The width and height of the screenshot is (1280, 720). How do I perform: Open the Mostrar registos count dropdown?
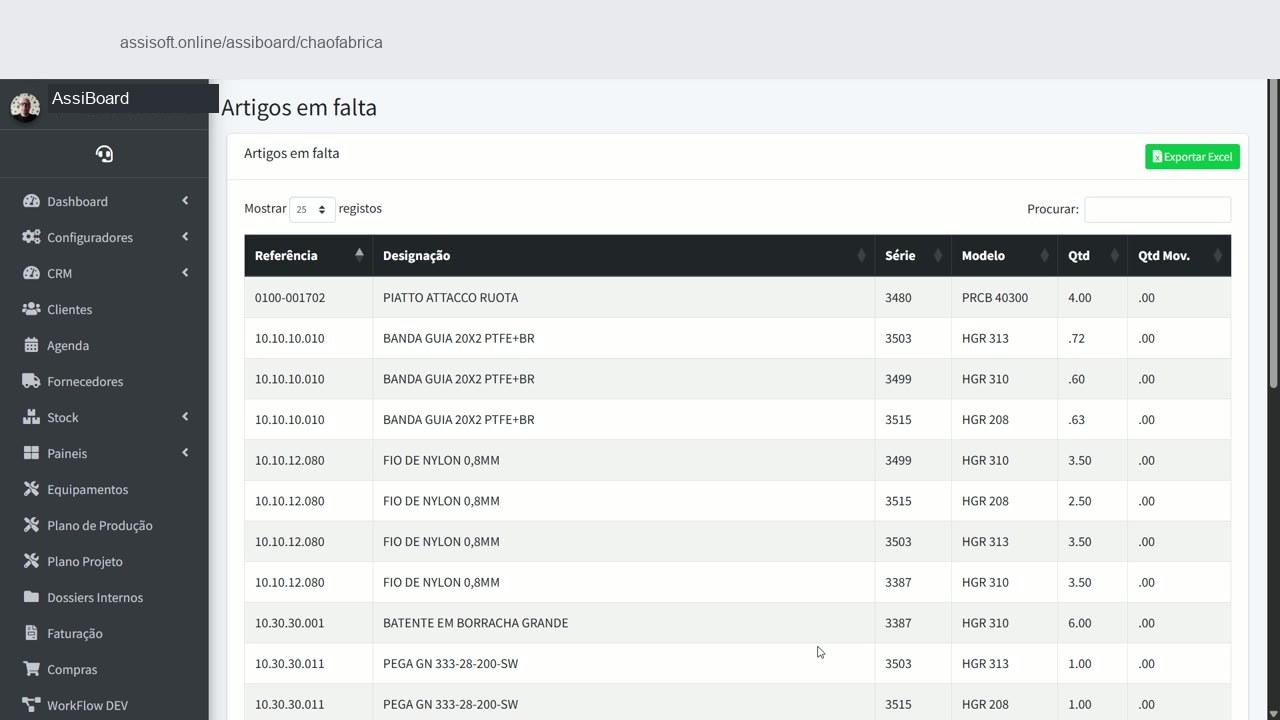312,210
